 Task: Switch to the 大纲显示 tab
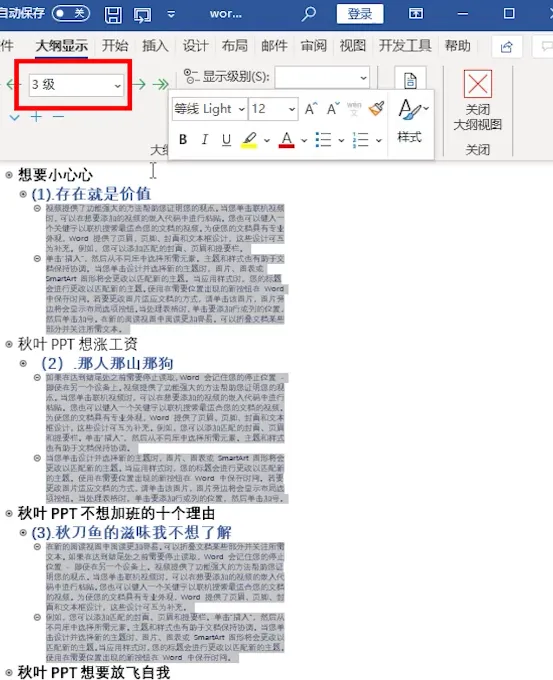click(x=62, y=46)
